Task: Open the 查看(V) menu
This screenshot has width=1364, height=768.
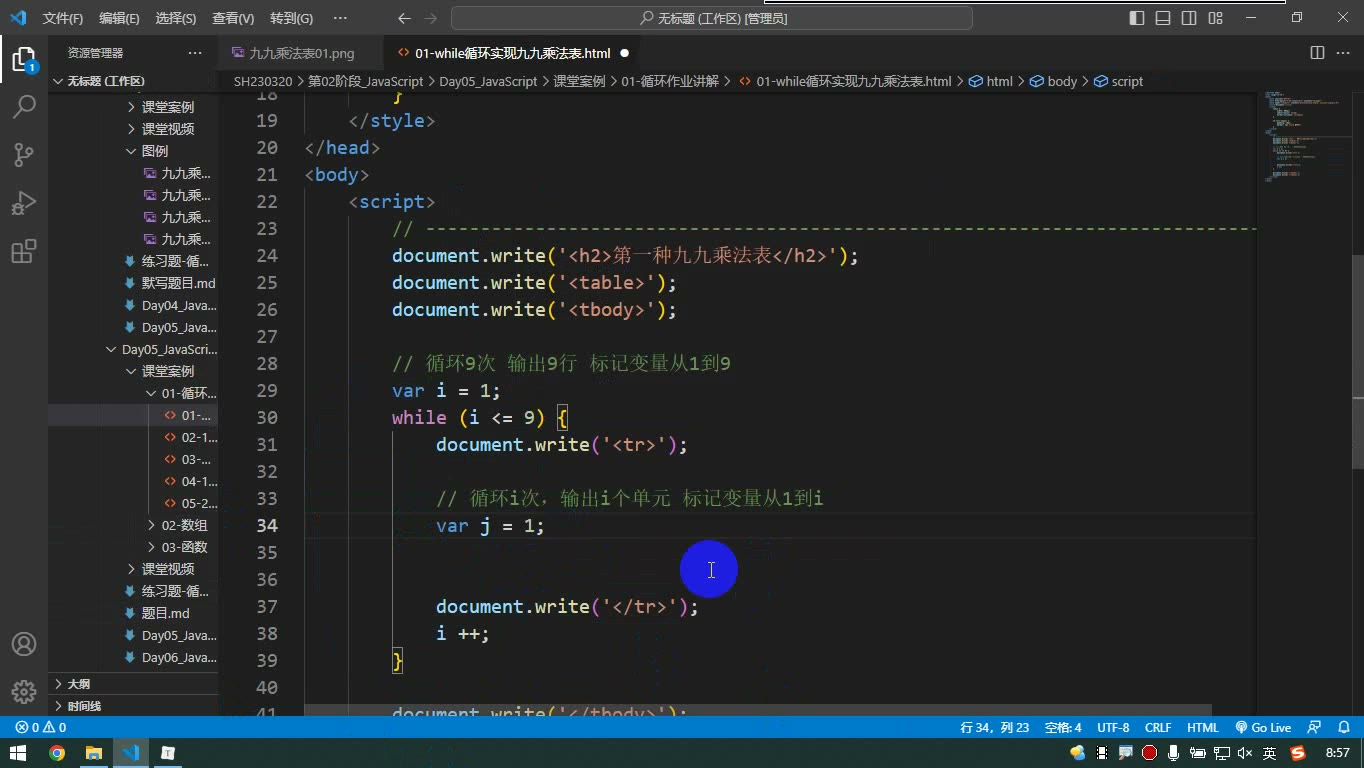Action: click(233, 18)
